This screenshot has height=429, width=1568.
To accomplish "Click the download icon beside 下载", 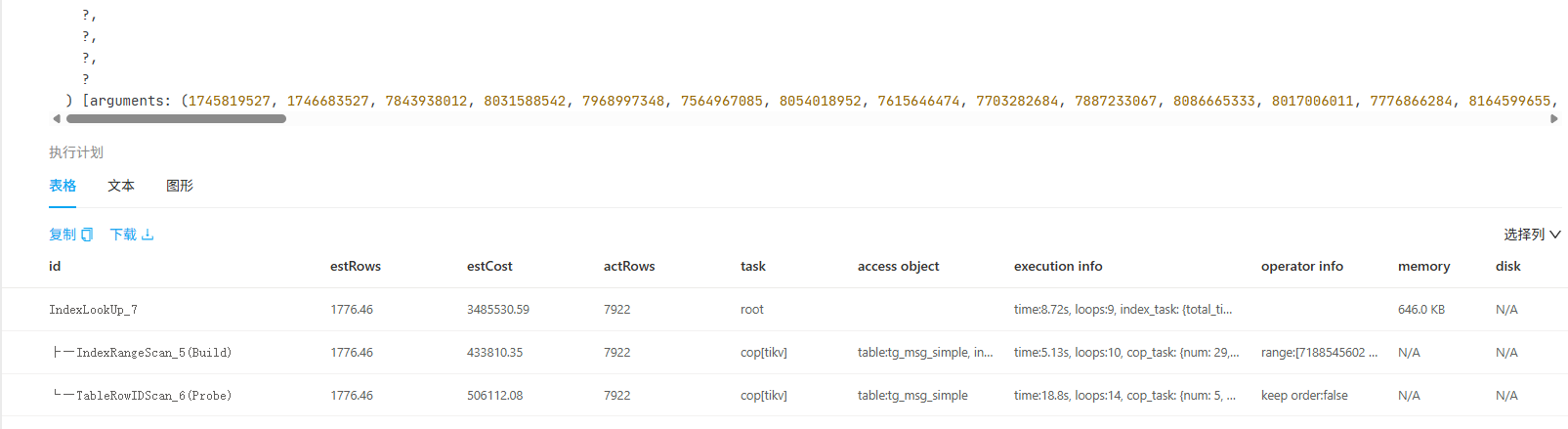I will (148, 235).
